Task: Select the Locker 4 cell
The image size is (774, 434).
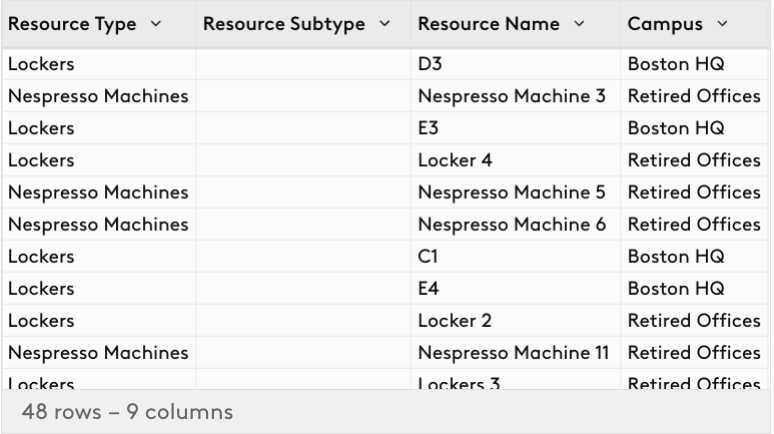Action: (x=515, y=160)
